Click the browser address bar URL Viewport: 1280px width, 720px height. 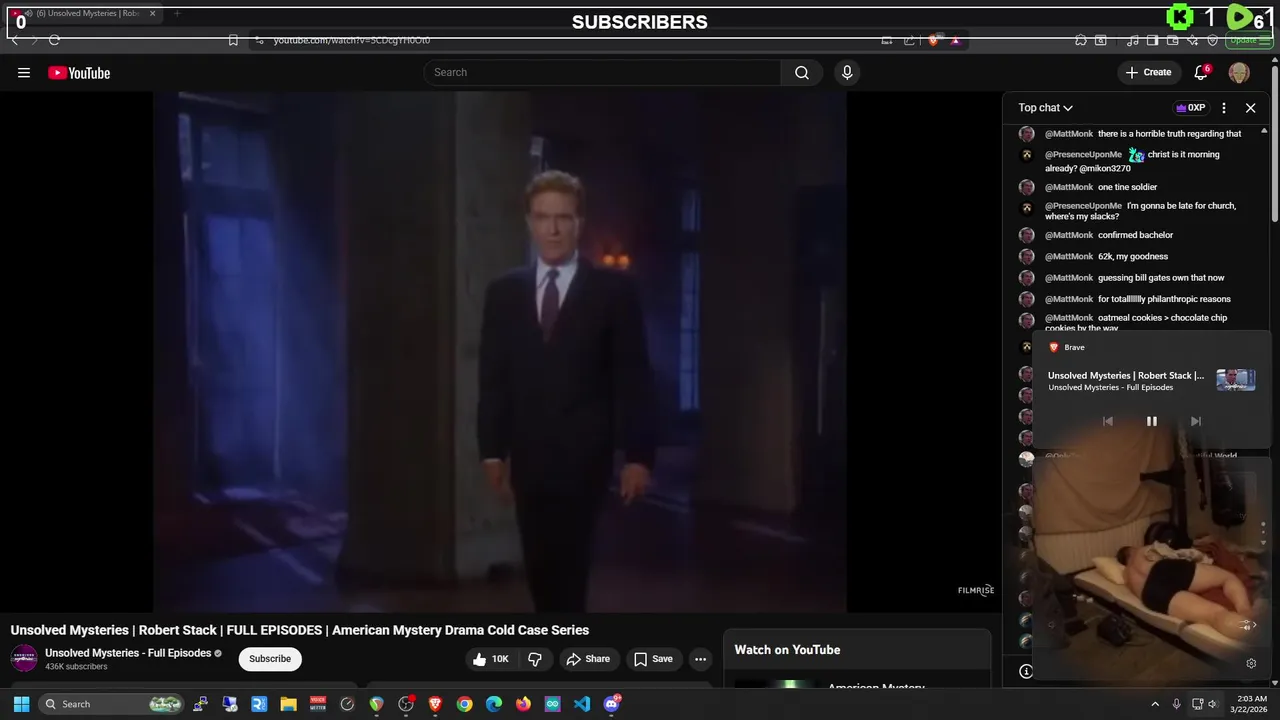tap(352, 40)
